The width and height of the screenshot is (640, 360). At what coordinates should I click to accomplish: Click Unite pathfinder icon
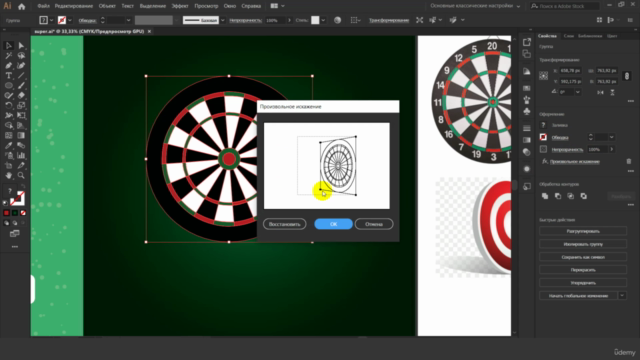pyautogui.click(x=545, y=196)
